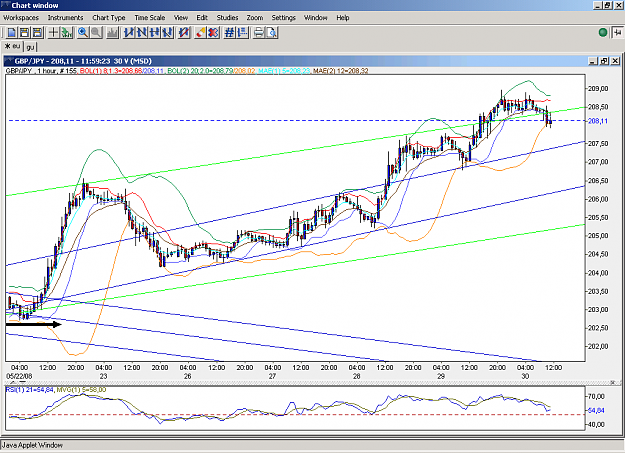
Task: Click the 05/22/08 date axis label
Action: click(x=19, y=376)
